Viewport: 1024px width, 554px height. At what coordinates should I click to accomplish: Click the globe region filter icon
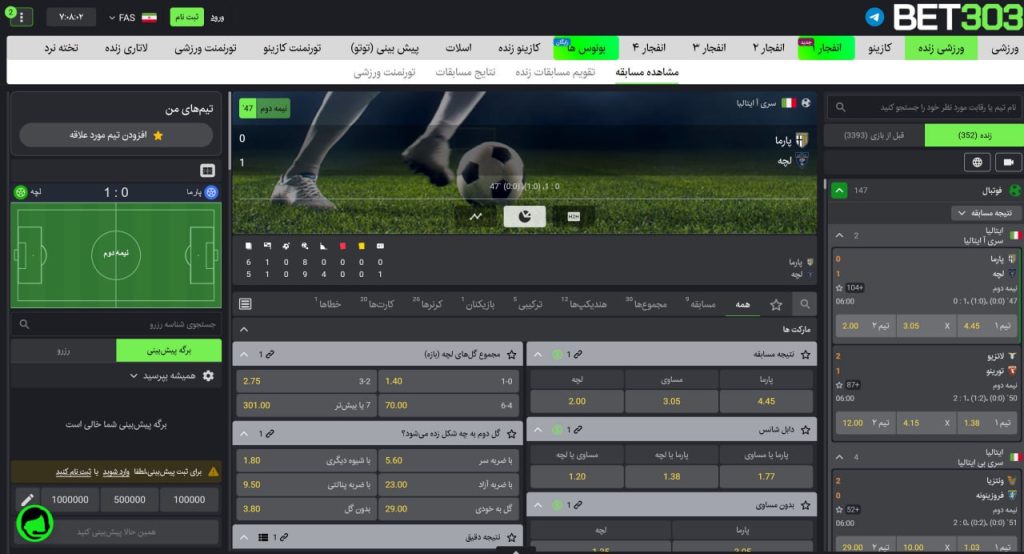click(x=977, y=162)
